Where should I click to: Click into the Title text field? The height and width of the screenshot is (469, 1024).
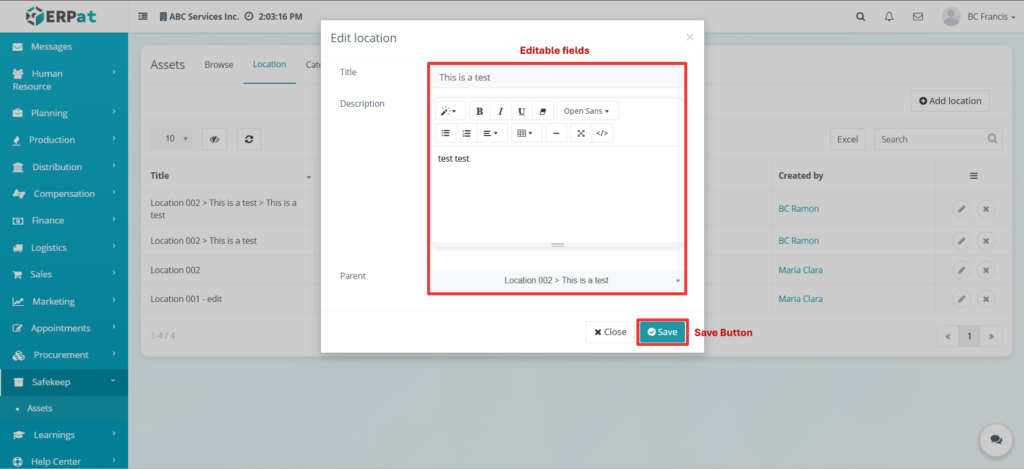tap(557, 77)
